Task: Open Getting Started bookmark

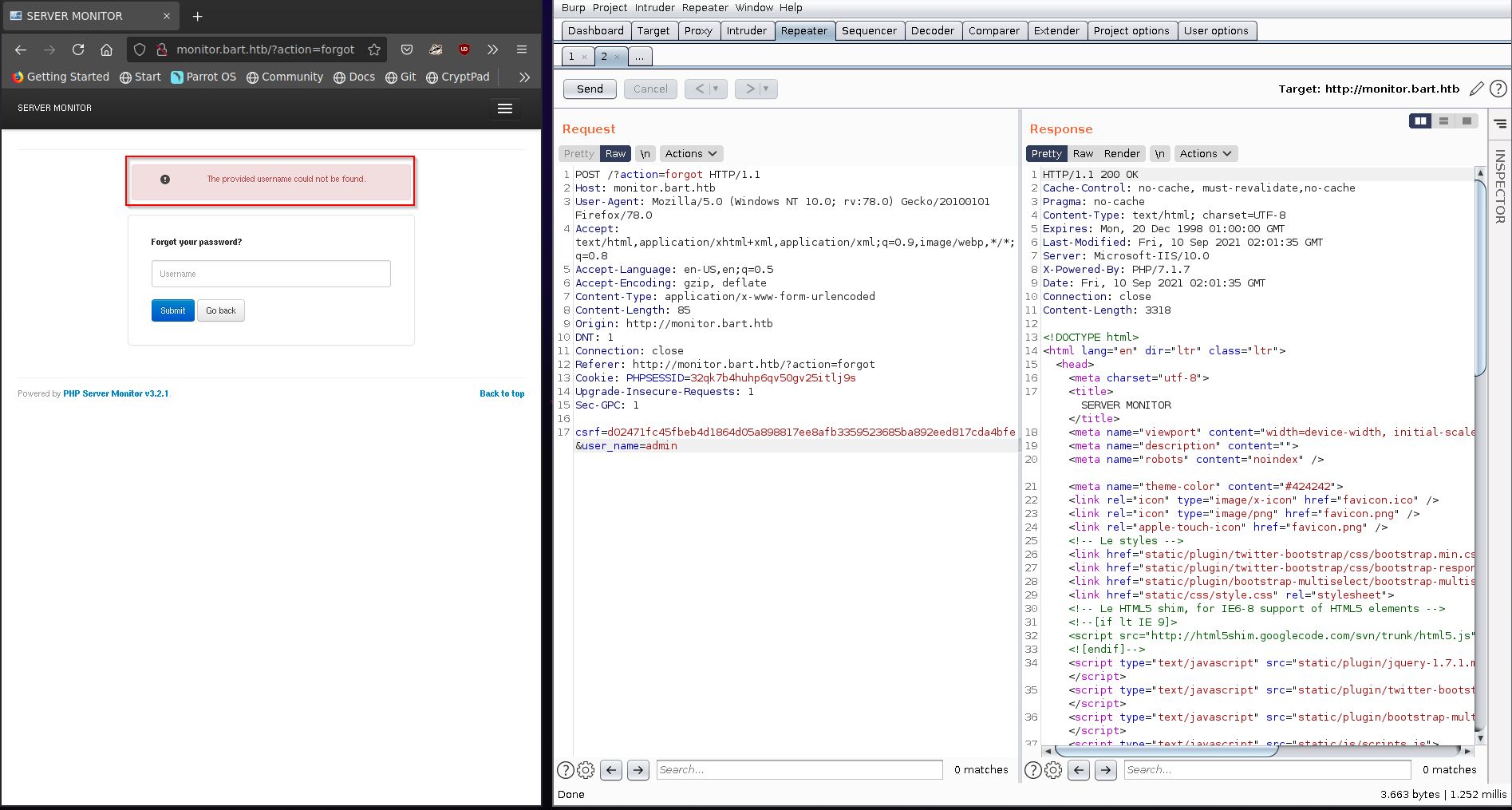Action: [61, 77]
